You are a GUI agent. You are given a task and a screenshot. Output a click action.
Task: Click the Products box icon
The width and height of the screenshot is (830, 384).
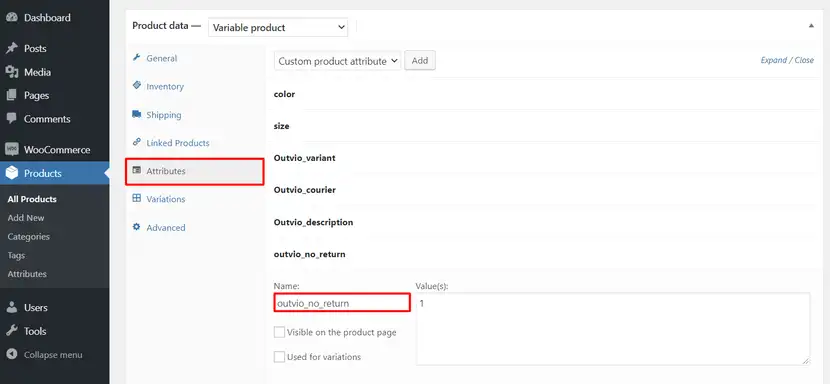click(12, 173)
